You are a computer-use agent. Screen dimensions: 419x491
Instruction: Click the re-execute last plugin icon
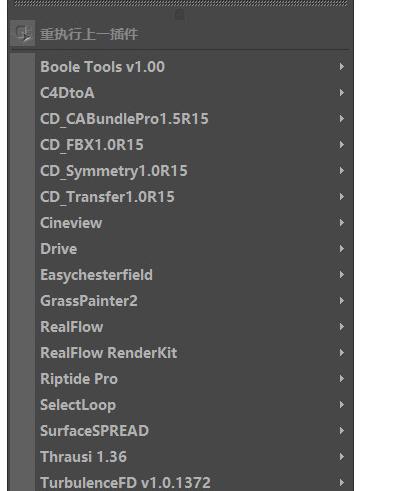(22, 33)
